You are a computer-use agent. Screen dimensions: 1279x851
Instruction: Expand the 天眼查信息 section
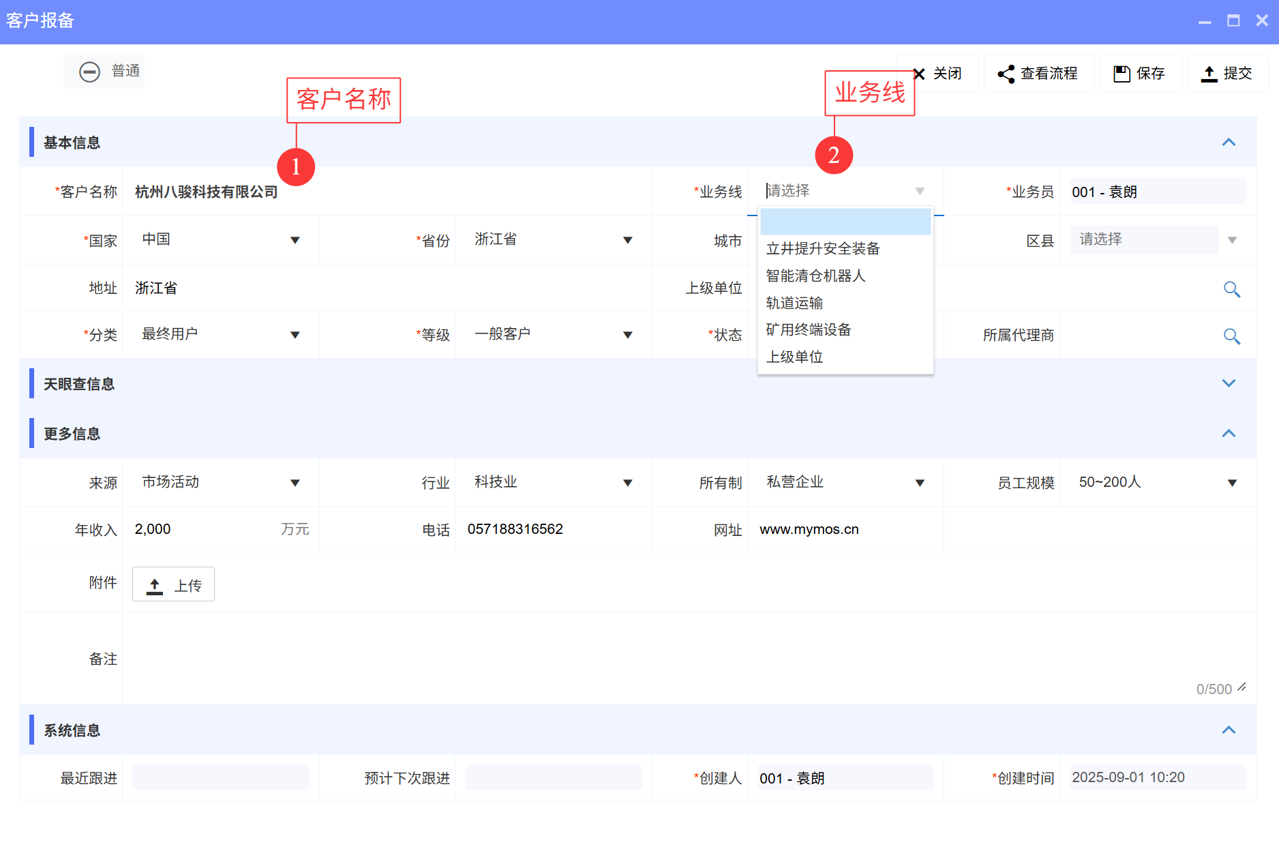(1228, 382)
